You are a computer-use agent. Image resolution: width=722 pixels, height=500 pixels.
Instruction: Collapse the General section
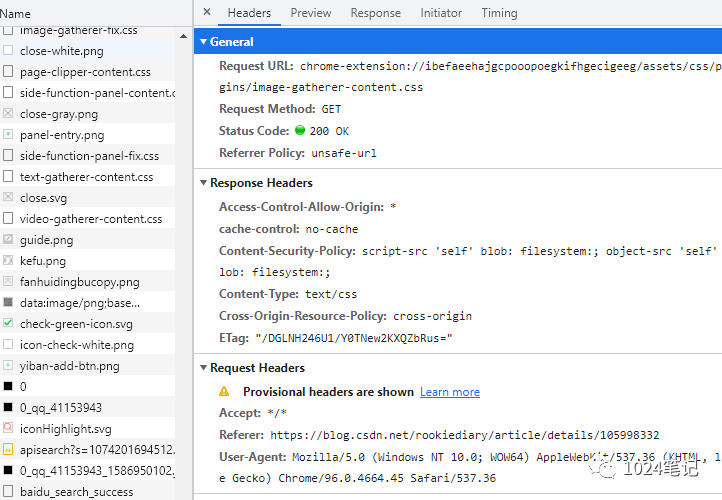click(x=204, y=42)
